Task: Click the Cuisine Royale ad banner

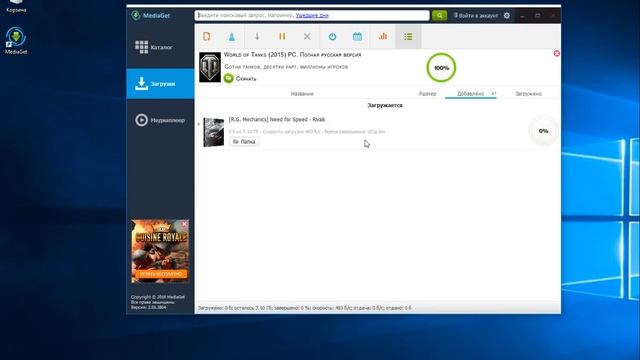Action: coord(160,251)
